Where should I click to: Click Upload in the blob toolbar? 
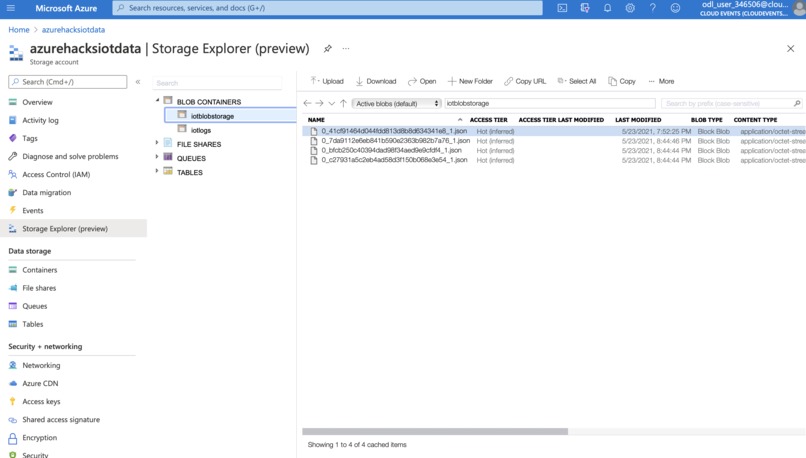click(327, 81)
